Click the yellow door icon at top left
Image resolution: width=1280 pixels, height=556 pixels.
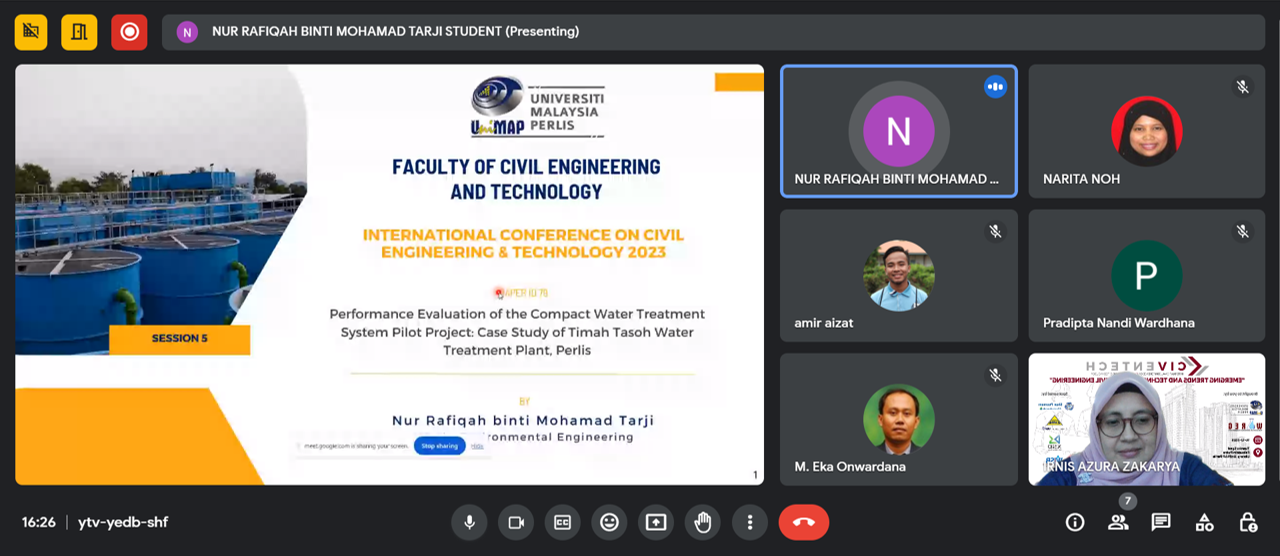point(79,32)
